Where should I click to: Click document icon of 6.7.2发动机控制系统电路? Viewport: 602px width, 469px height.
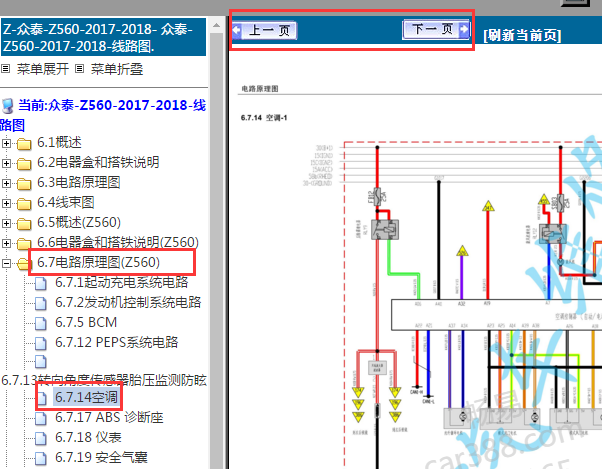pyautogui.click(x=41, y=303)
